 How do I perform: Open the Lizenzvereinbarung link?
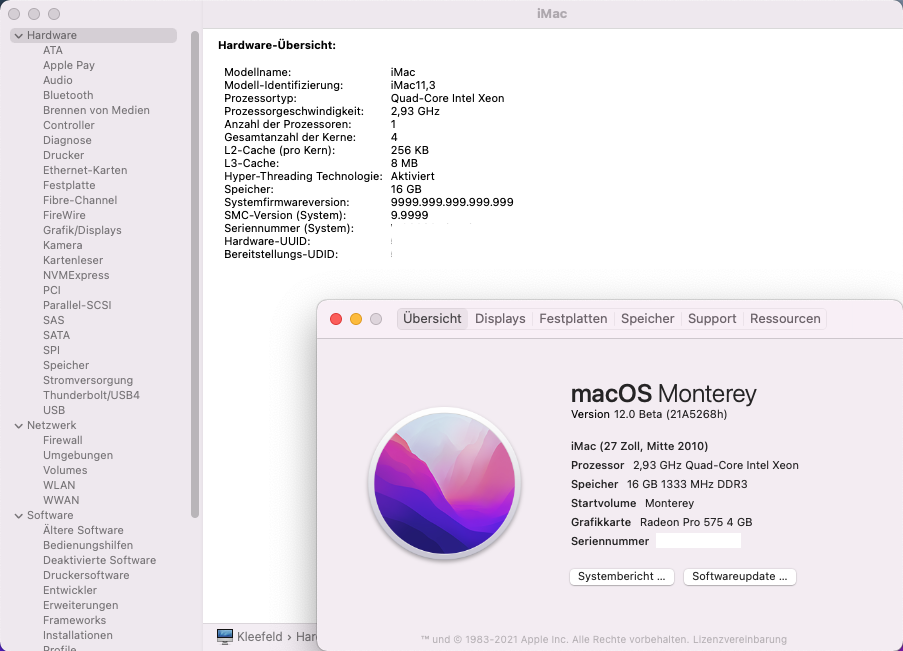click(739, 639)
